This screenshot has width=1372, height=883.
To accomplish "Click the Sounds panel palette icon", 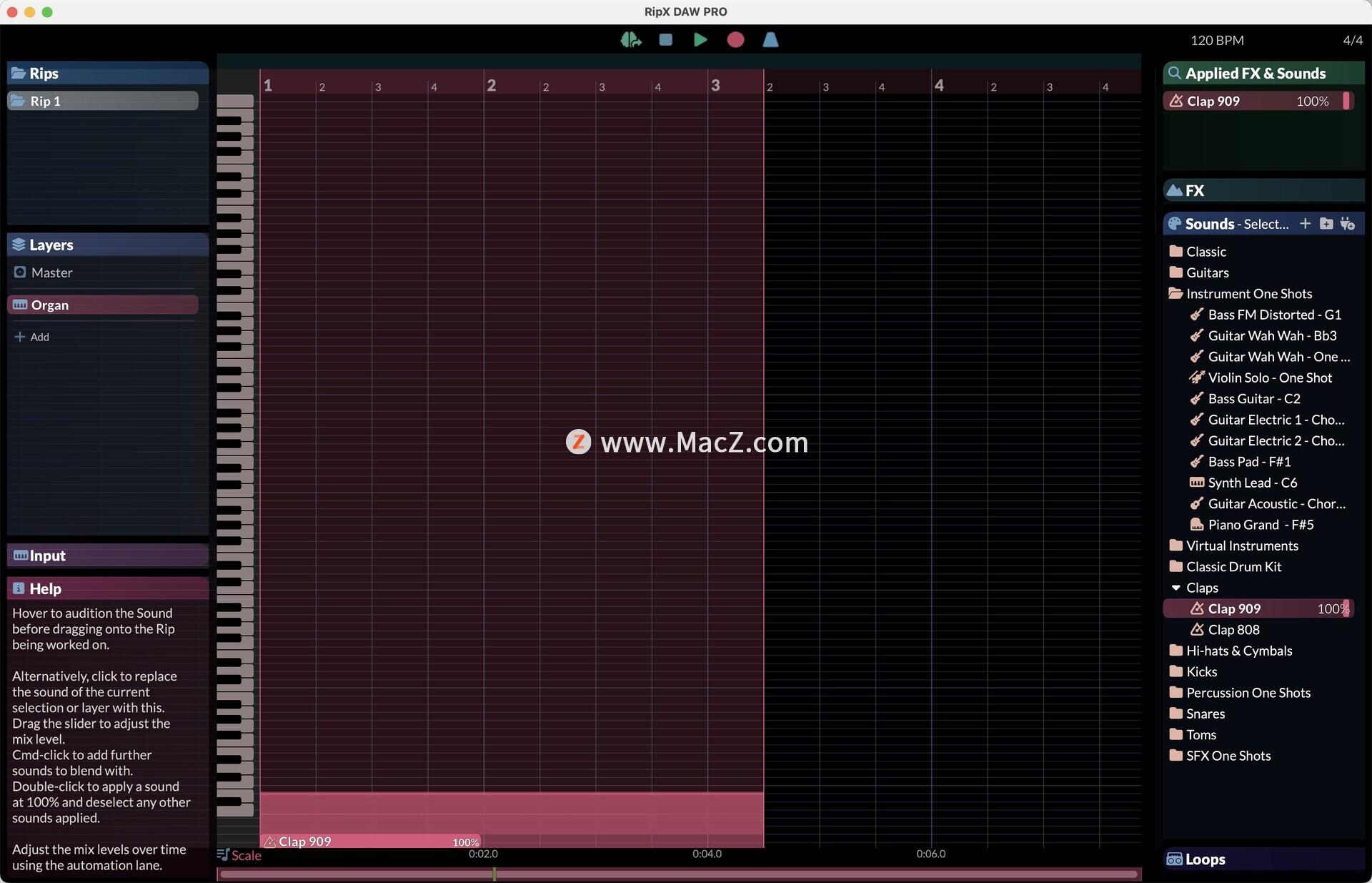I will pos(1175,224).
